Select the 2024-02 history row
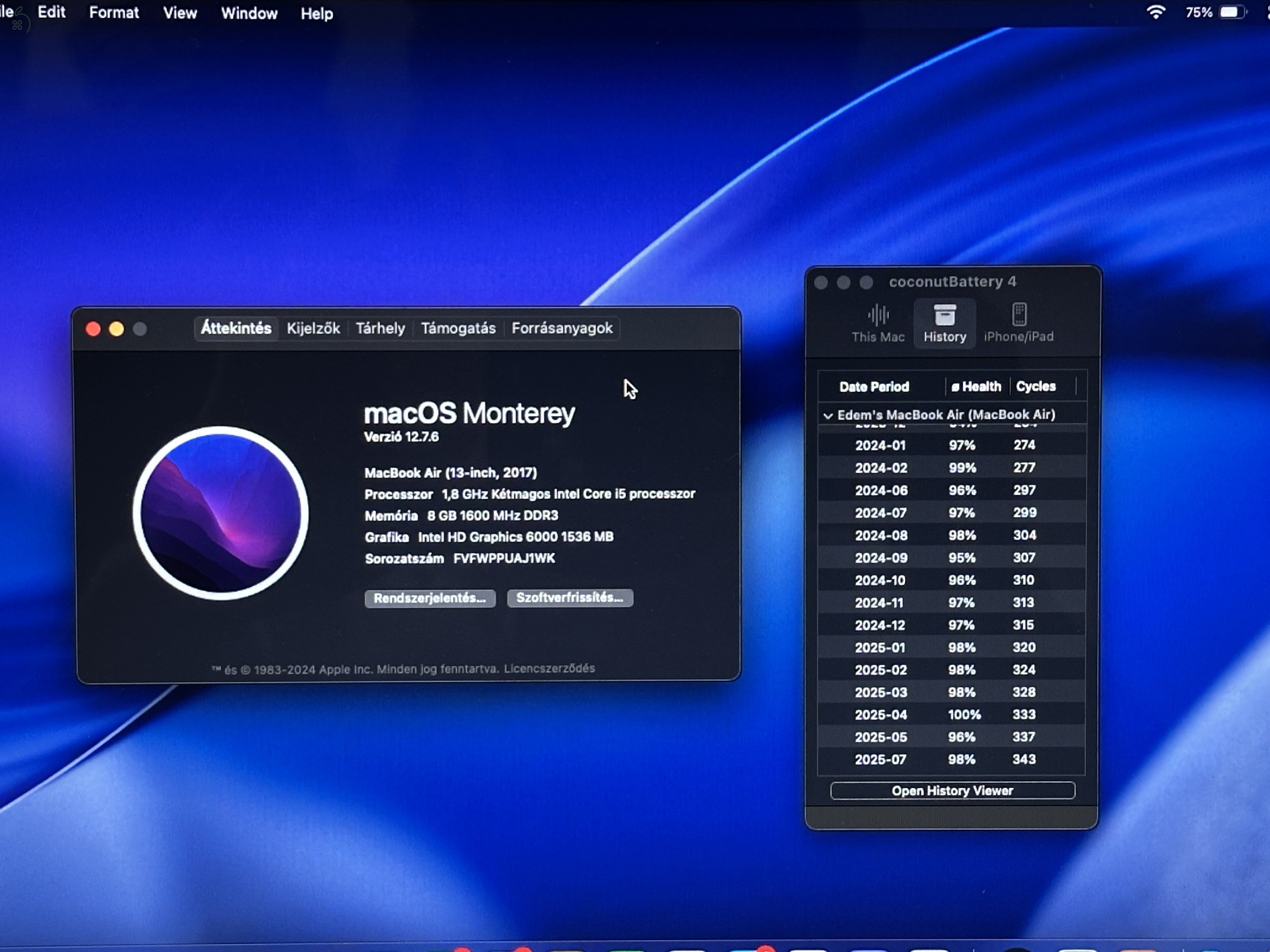This screenshot has width=1270, height=952. (x=951, y=468)
